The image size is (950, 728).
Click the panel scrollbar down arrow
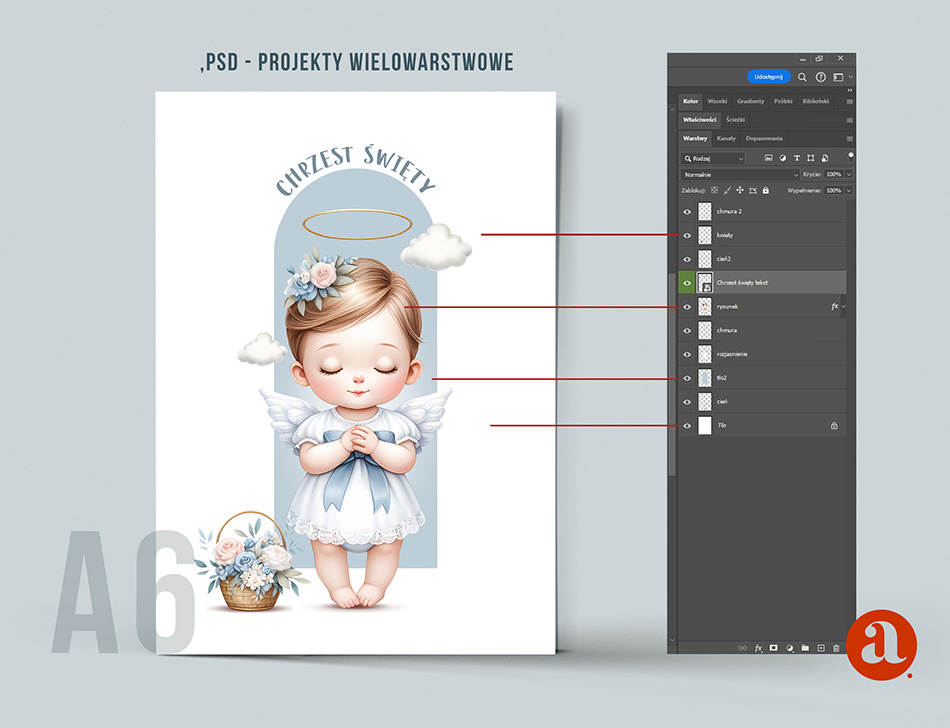pos(672,640)
